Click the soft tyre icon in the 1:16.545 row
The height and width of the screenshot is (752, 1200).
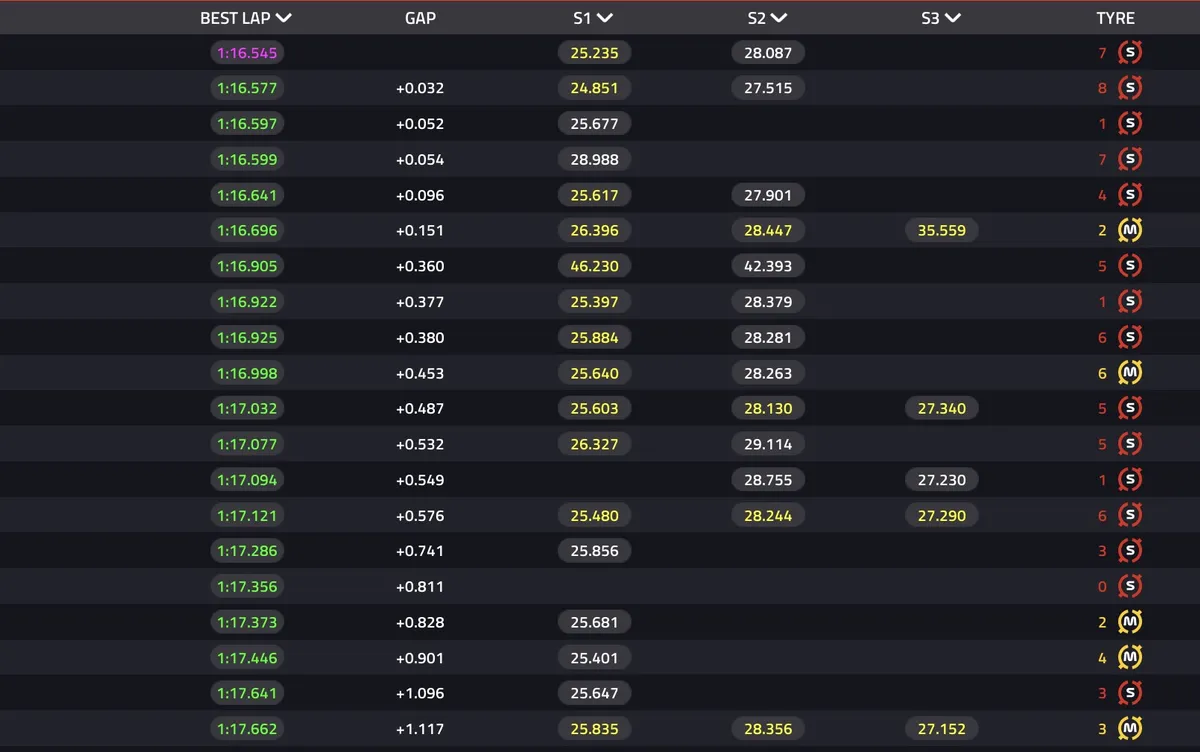tap(1130, 53)
